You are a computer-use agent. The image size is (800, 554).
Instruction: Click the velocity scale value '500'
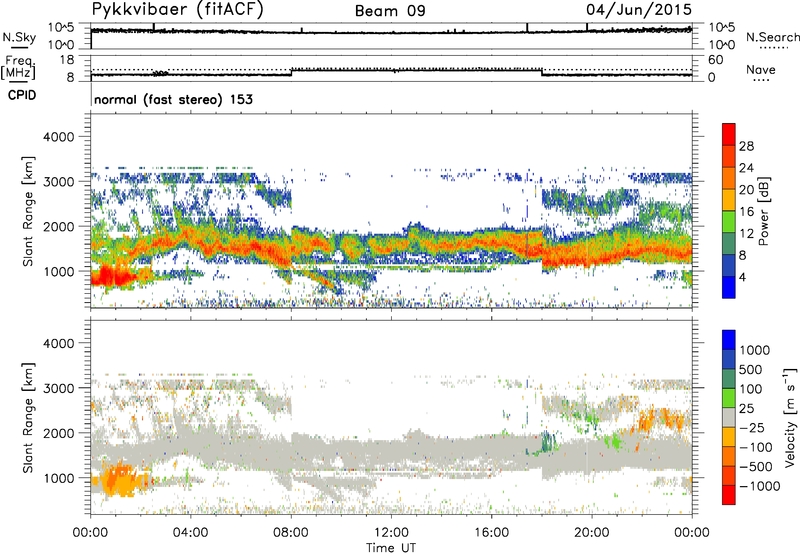coord(751,370)
